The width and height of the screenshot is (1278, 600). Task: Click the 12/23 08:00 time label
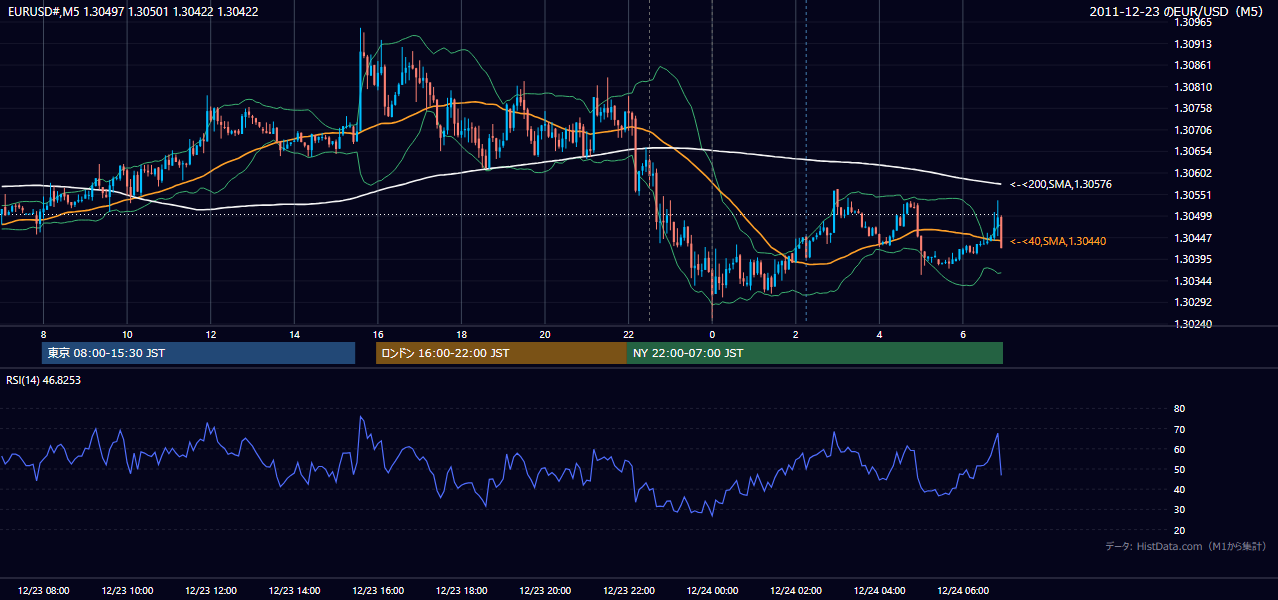[x=43, y=590]
